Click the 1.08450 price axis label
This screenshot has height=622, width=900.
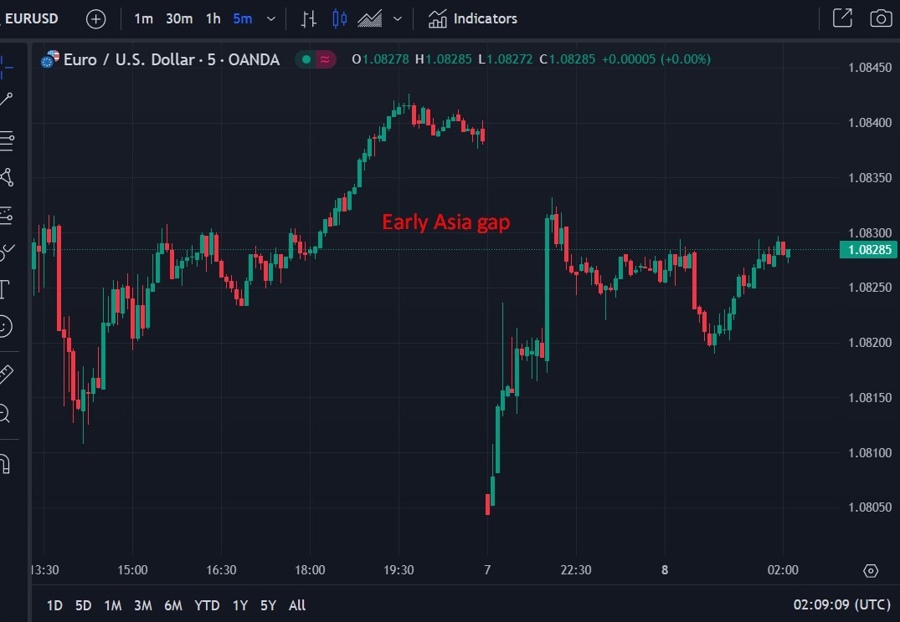[x=870, y=68]
